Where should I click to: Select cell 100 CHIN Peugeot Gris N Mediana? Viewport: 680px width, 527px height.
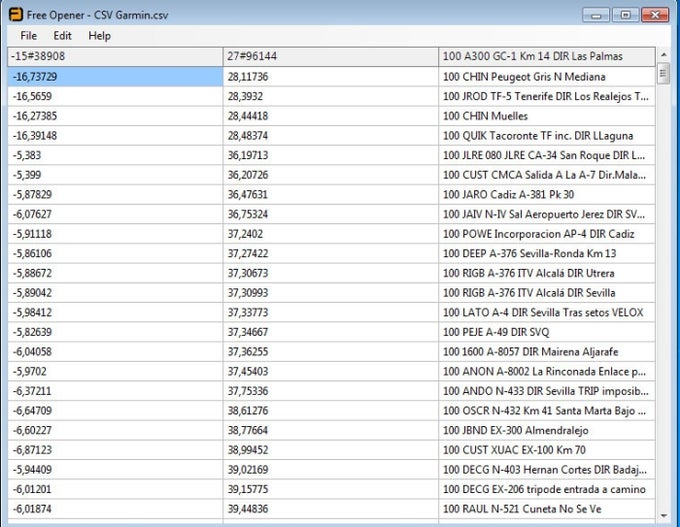[x=547, y=77]
